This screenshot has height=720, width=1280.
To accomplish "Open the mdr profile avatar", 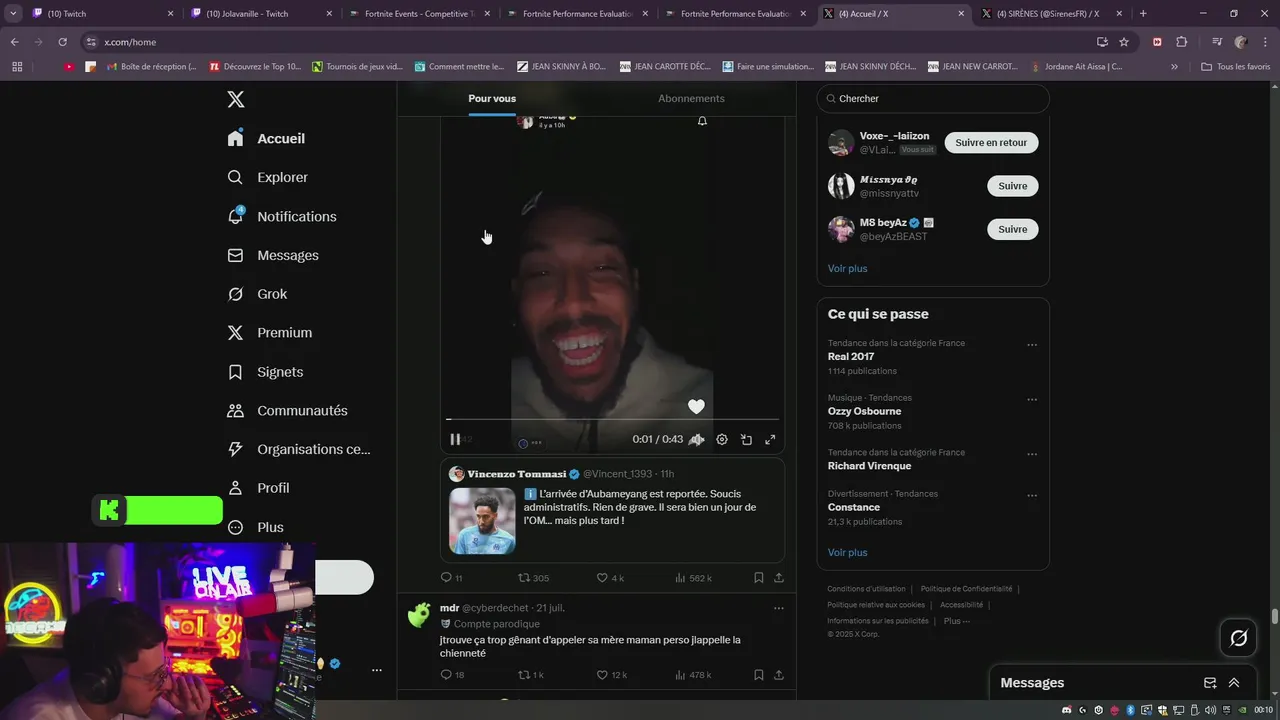I will (x=419, y=615).
